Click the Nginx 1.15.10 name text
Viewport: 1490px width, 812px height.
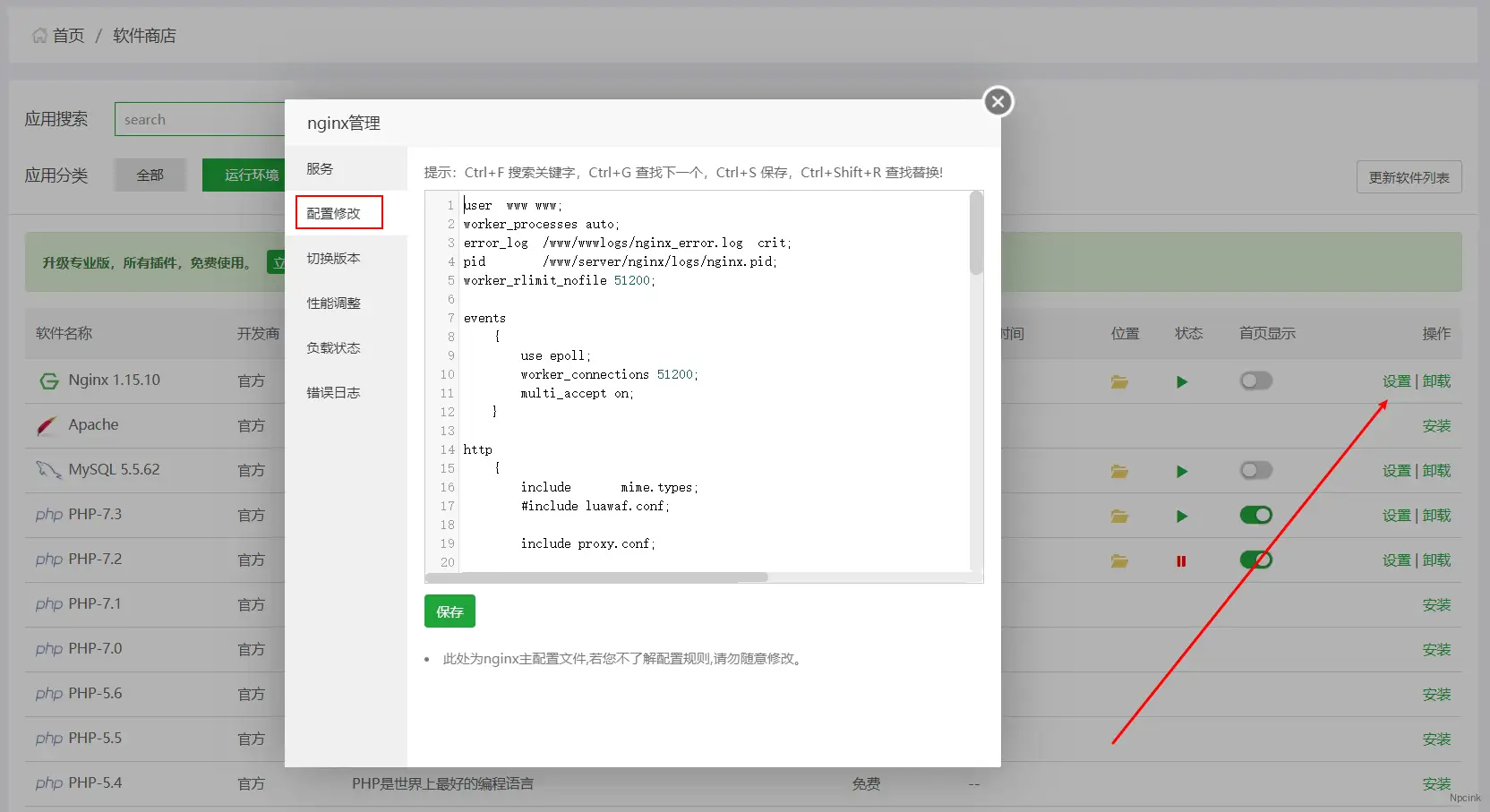[114, 380]
